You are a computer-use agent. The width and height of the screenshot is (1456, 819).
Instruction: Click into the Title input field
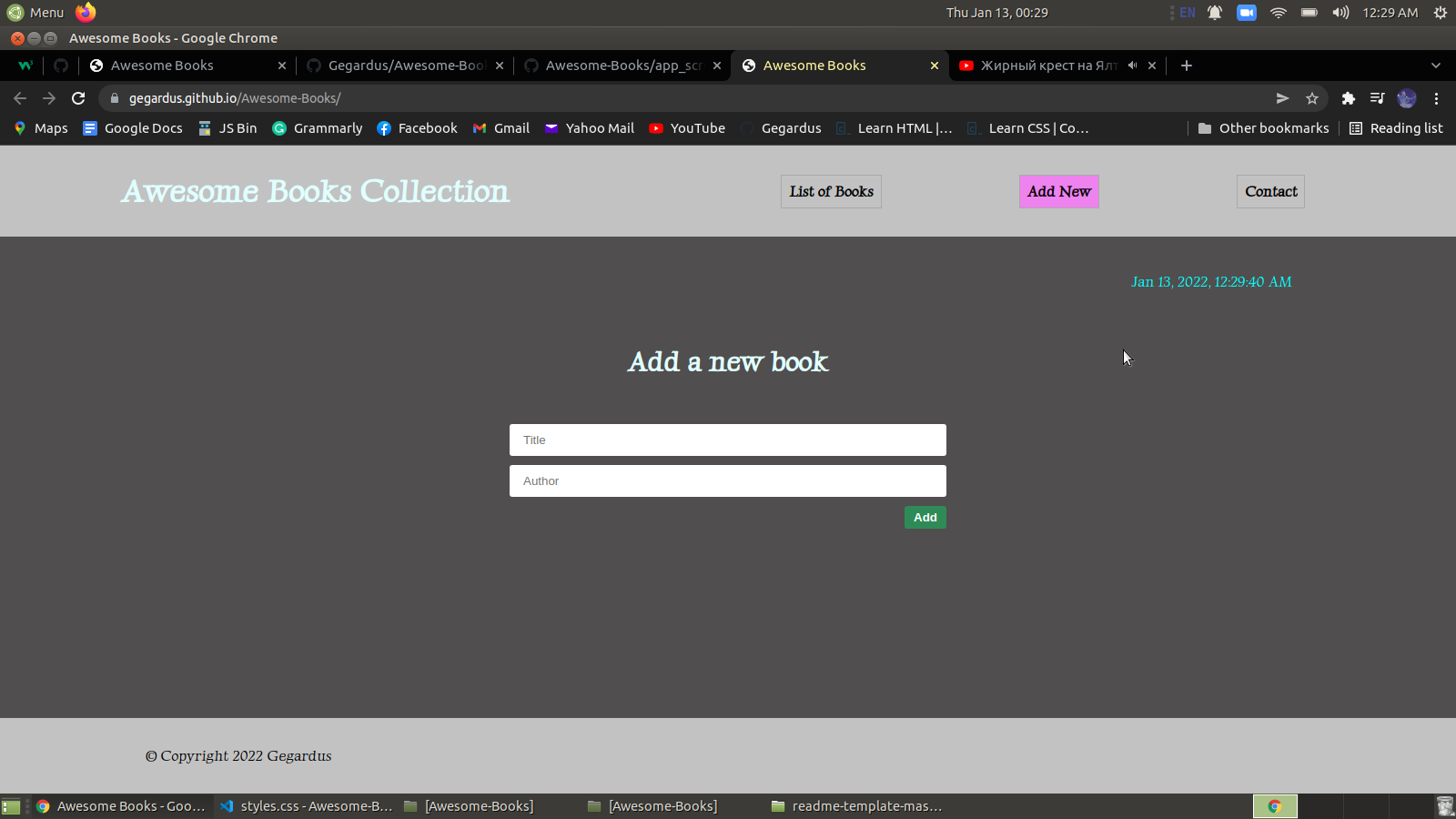coord(728,440)
